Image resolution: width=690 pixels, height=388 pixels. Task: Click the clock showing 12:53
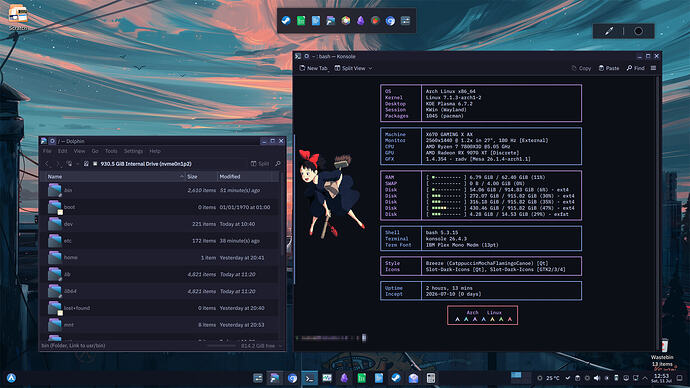click(661, 378)
